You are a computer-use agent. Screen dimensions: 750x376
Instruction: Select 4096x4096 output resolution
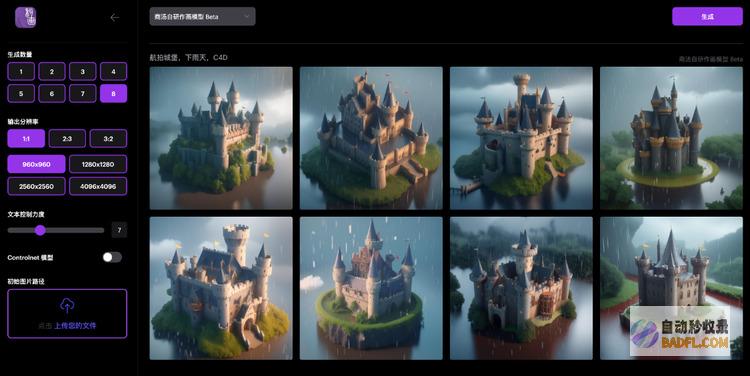click(x=98, y=186)
